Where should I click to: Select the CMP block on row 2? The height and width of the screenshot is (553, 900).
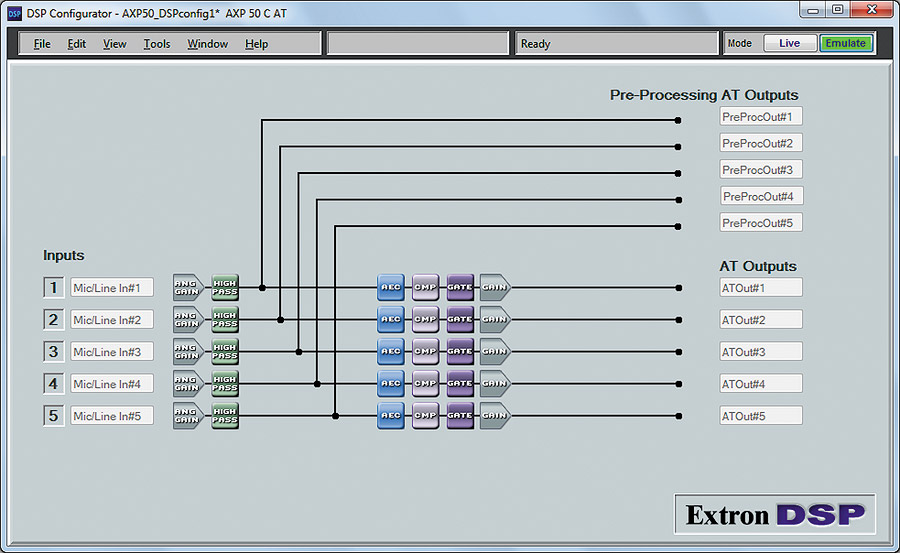coord(425,320)
